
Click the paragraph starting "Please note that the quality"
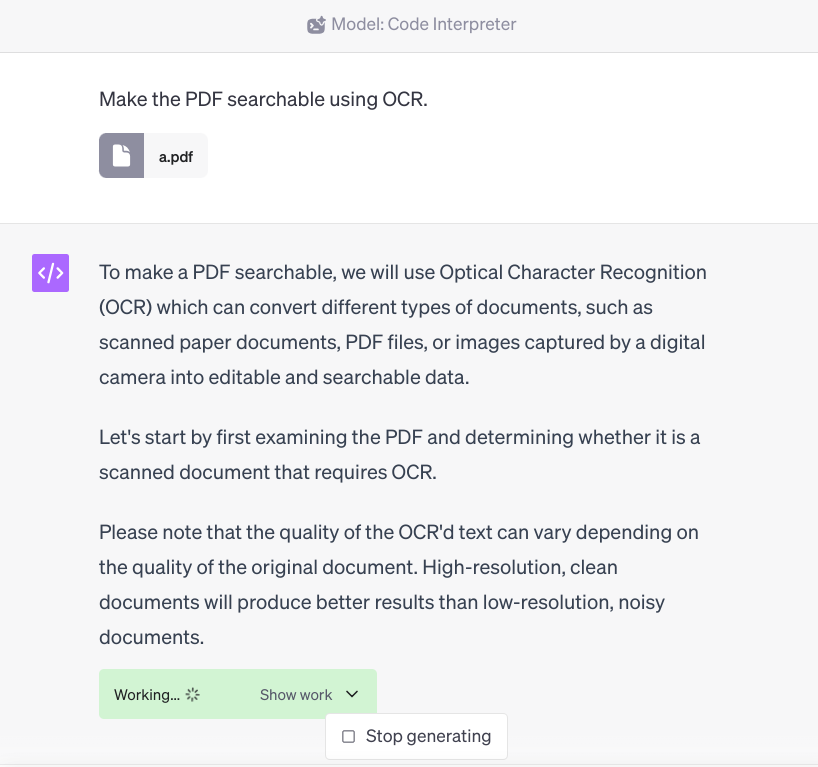[397, 585]
